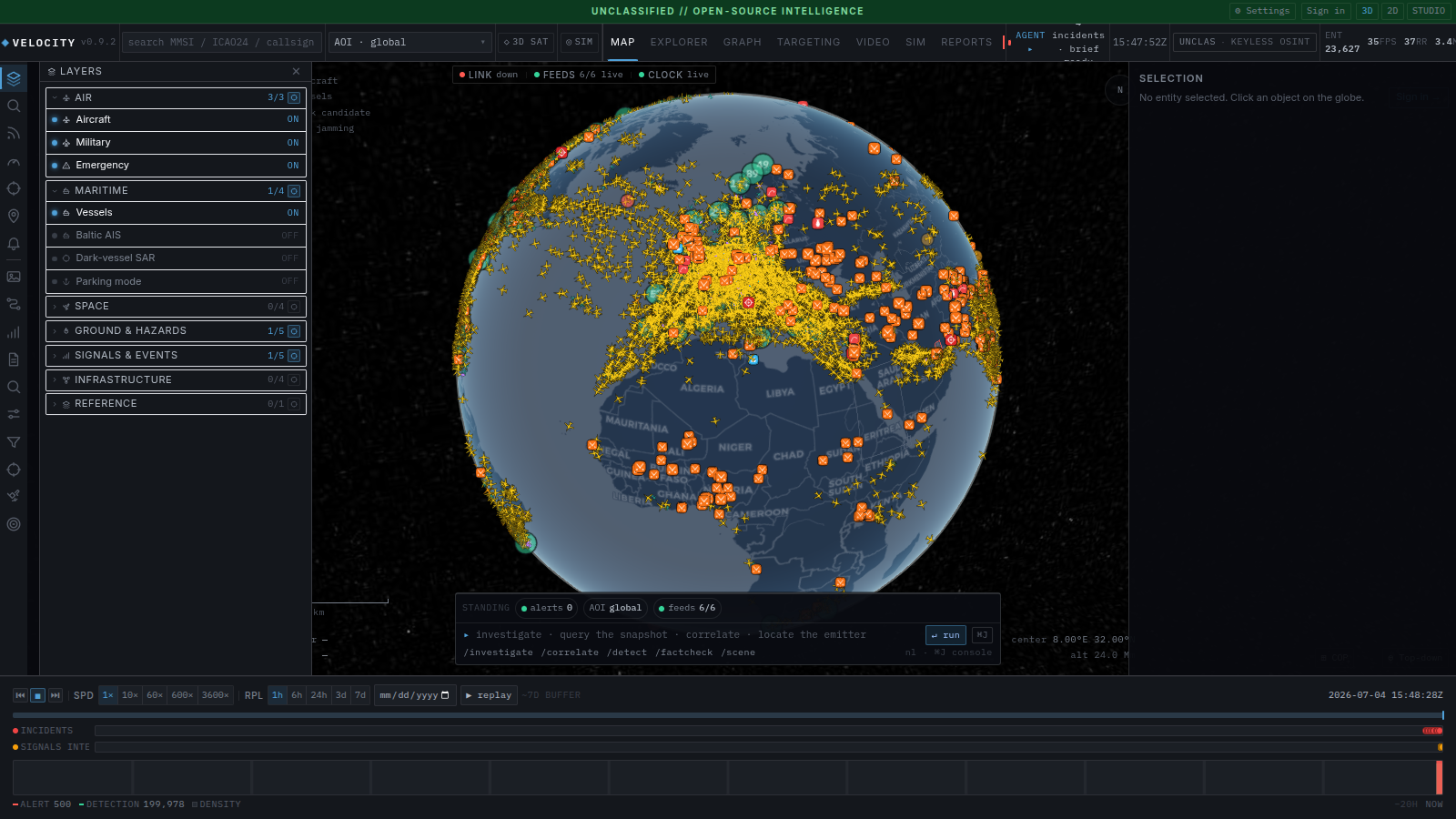Toggle the 3D SAT view
This screenshot has height=819, width=1456.
[526, 42]
